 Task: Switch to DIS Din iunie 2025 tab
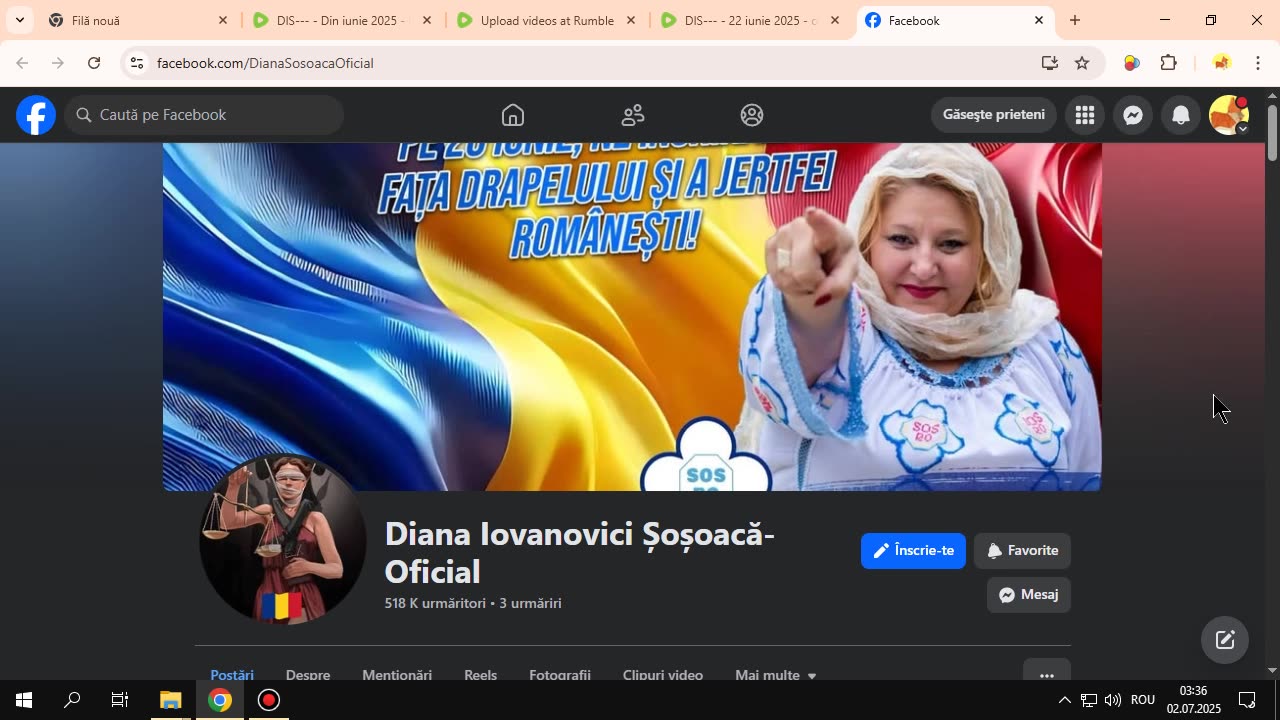pos(343,20)
